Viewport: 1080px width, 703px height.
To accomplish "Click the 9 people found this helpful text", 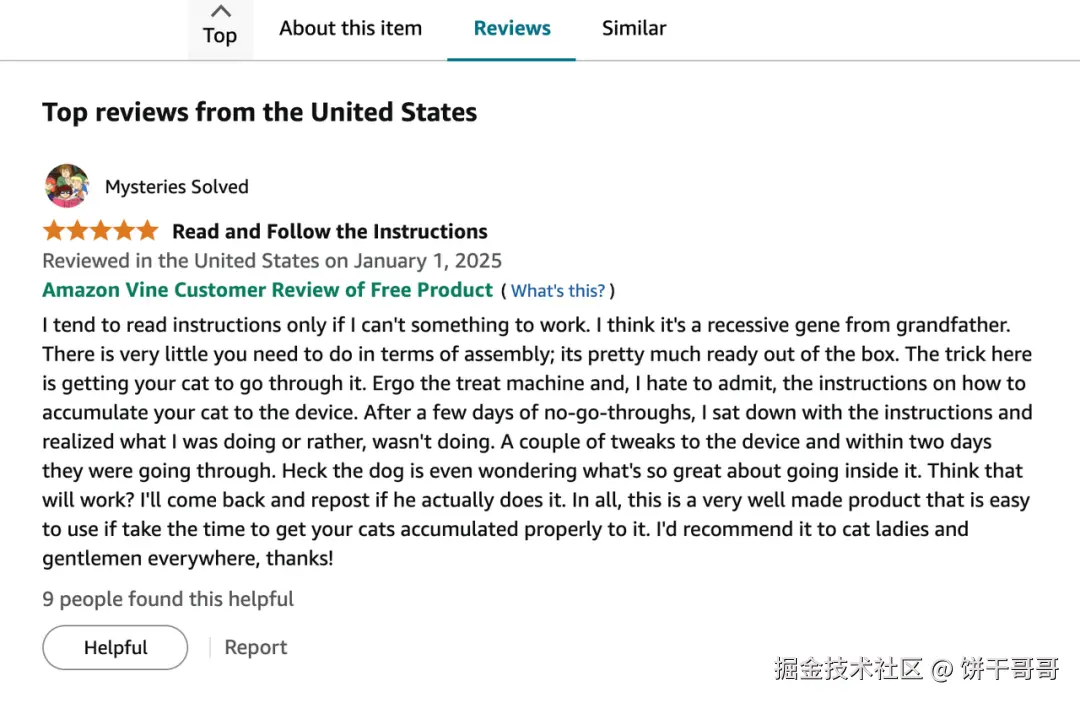I will click(x=168, y=599).
